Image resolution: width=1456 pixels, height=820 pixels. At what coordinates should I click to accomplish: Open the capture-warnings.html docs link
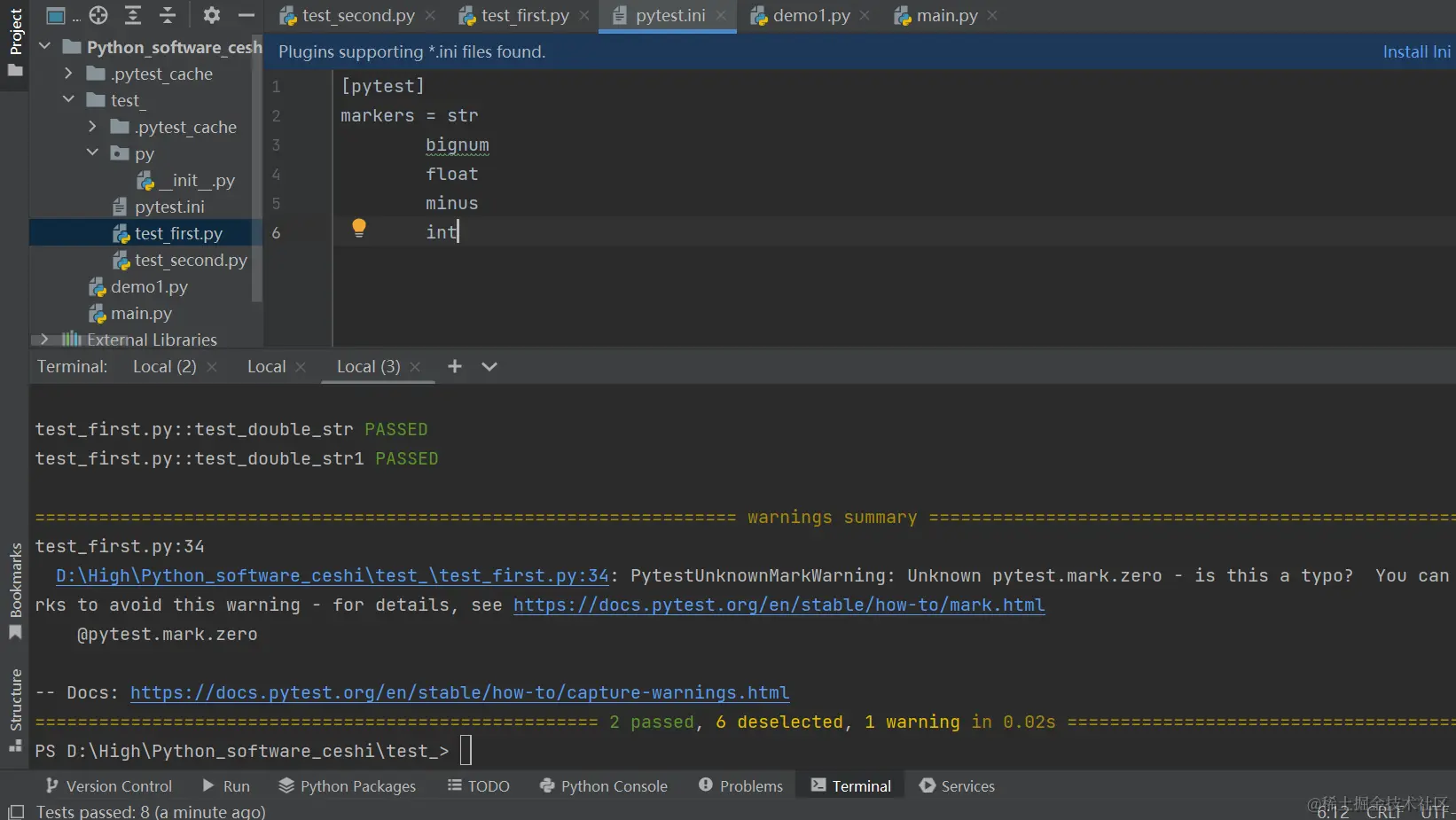[x=459, y=693]
